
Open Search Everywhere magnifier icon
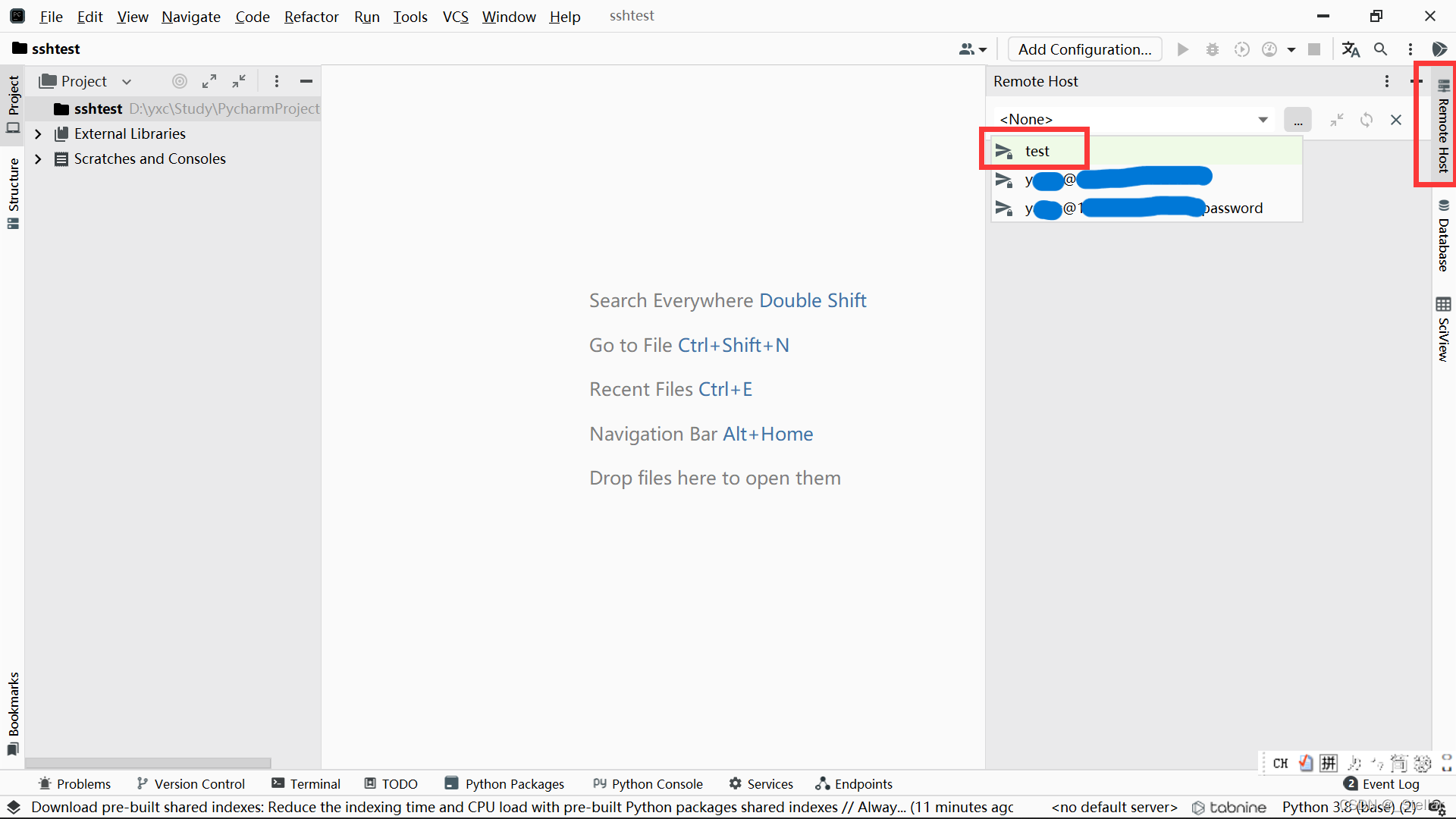click(x=1381, y=49)
